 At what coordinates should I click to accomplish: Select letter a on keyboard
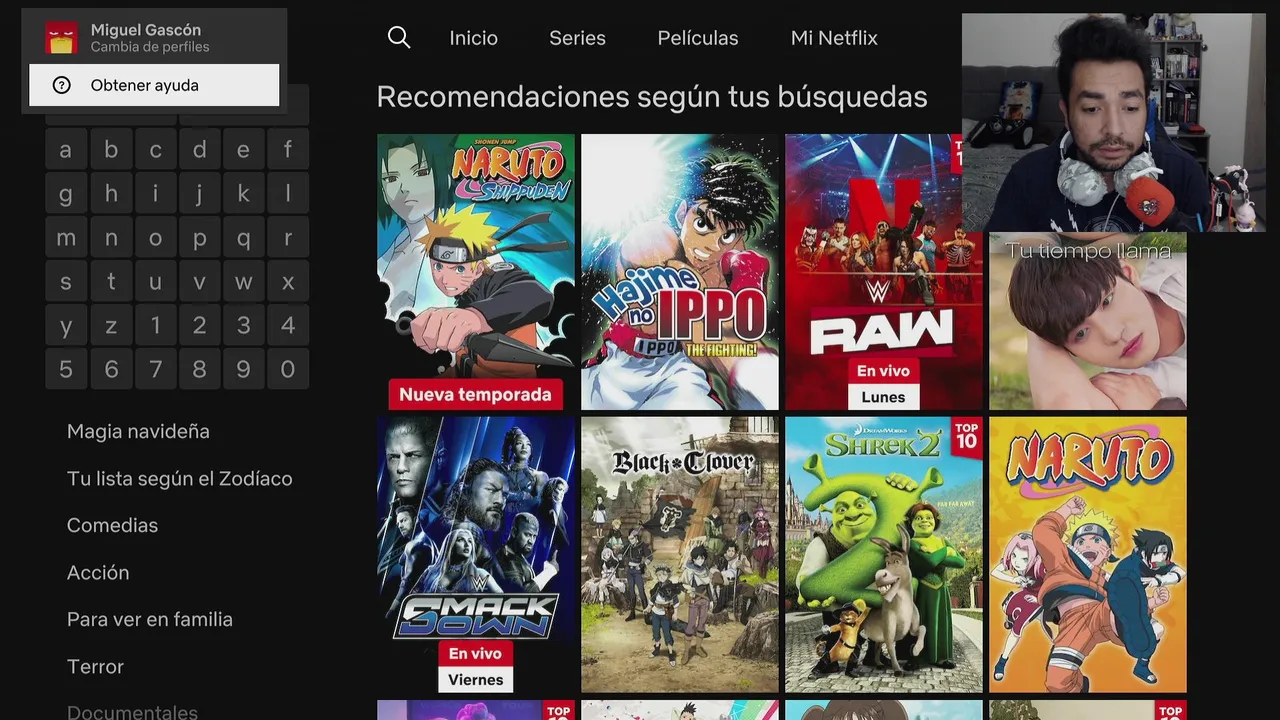(66, 150)
